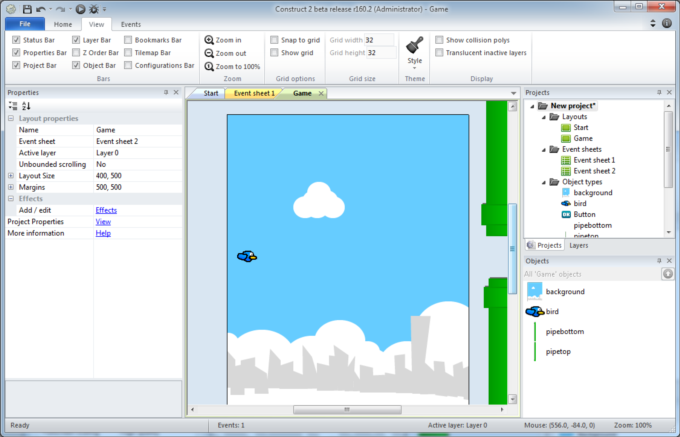This screenshot has height=437, width=680.
Task: Toggle the Layer Bar checkbox
Action: coord(76,40)
